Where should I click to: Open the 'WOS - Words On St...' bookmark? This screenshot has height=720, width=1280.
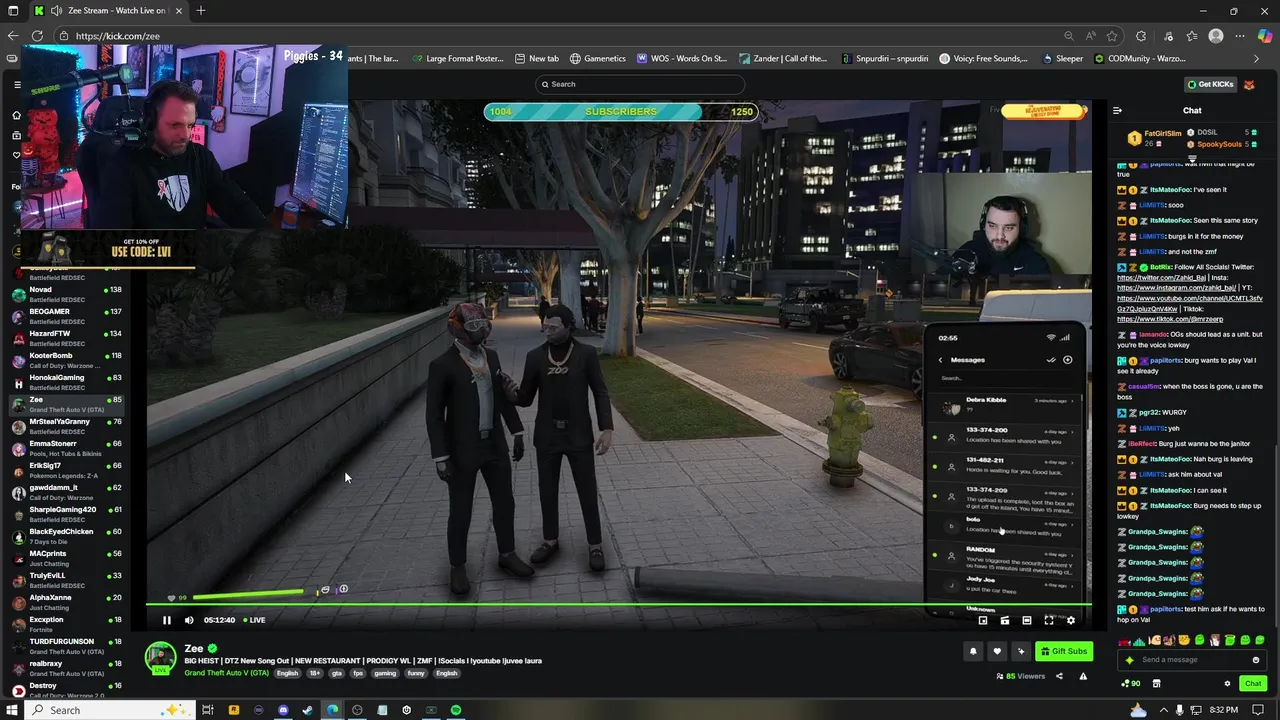(680, 59)
